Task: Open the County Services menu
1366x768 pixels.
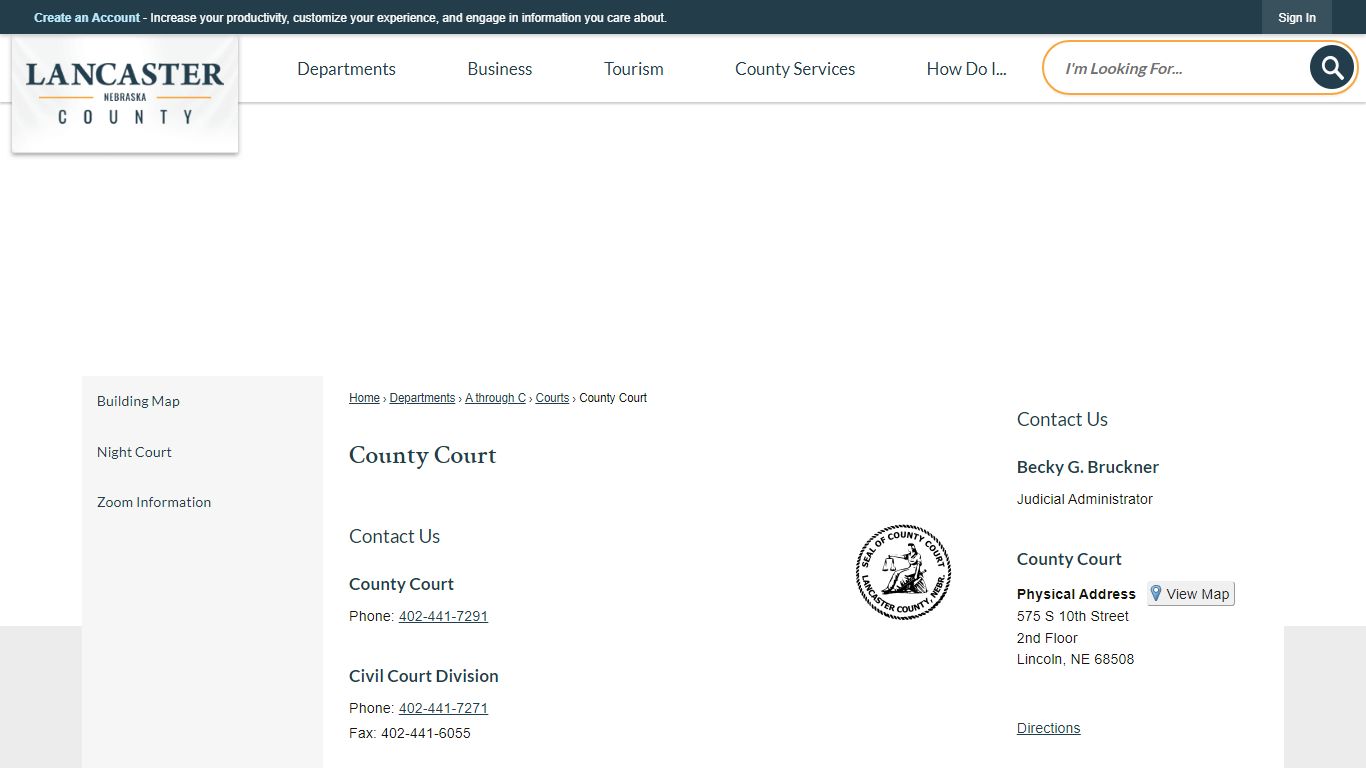Action: point(795,69)
